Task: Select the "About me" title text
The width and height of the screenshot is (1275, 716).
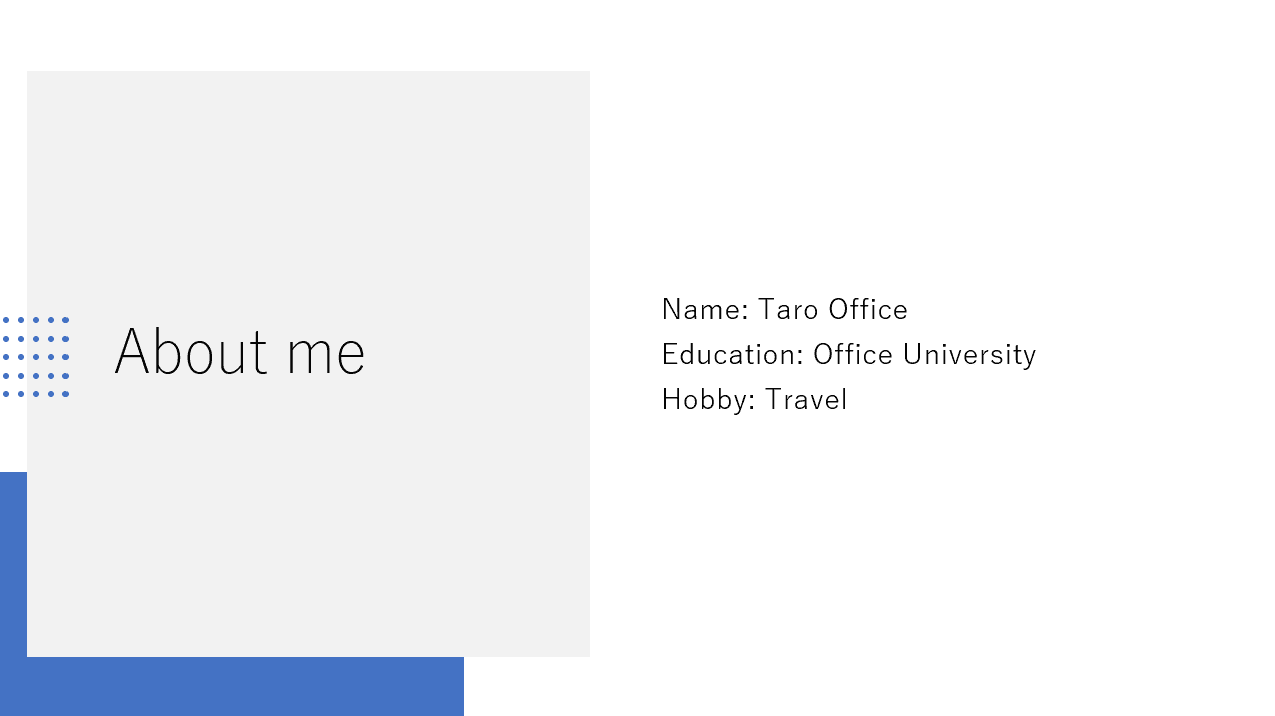Action: pos(240,352)
